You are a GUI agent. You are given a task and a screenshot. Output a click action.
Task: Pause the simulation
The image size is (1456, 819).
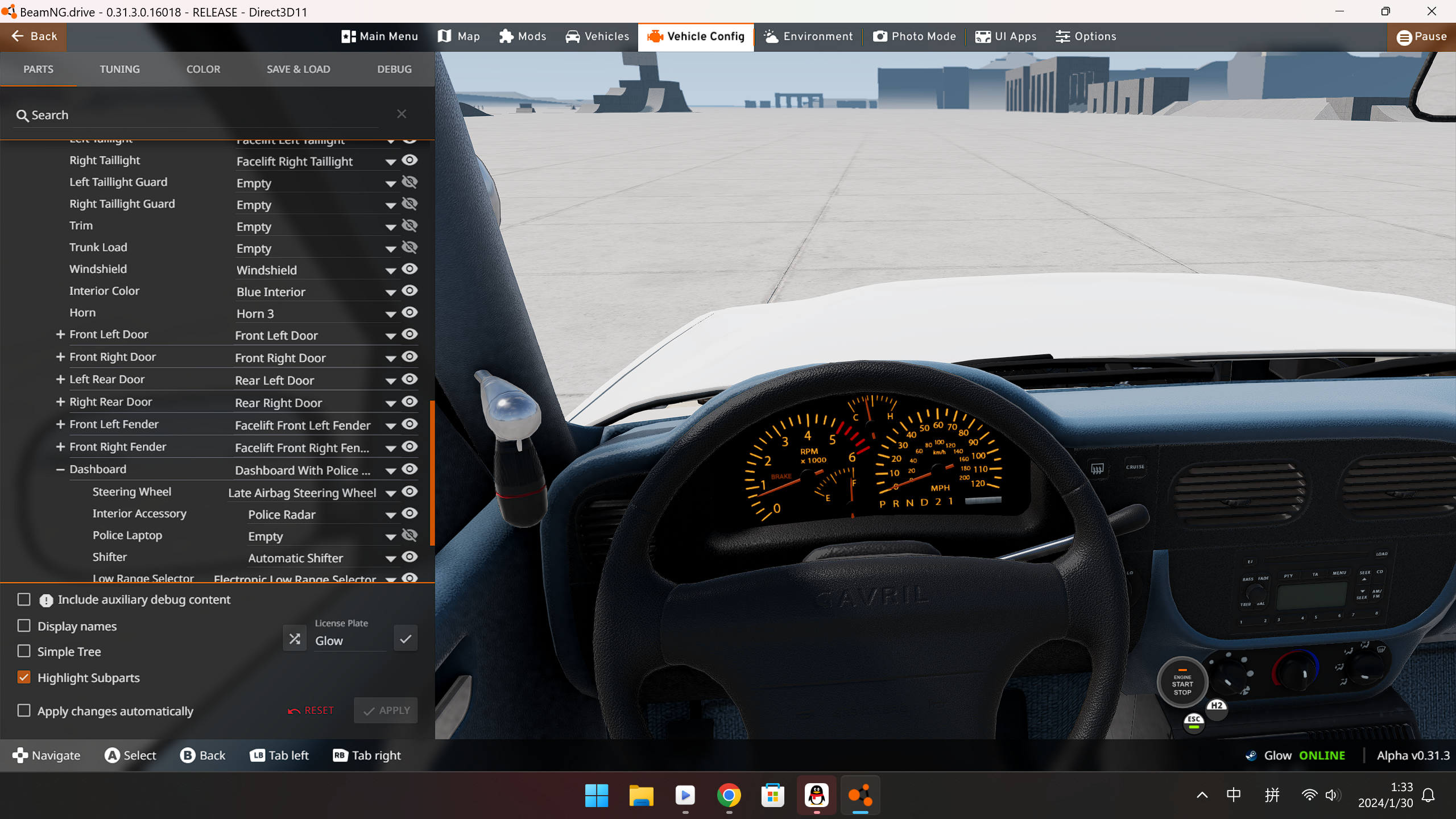tap(1421, 37)
